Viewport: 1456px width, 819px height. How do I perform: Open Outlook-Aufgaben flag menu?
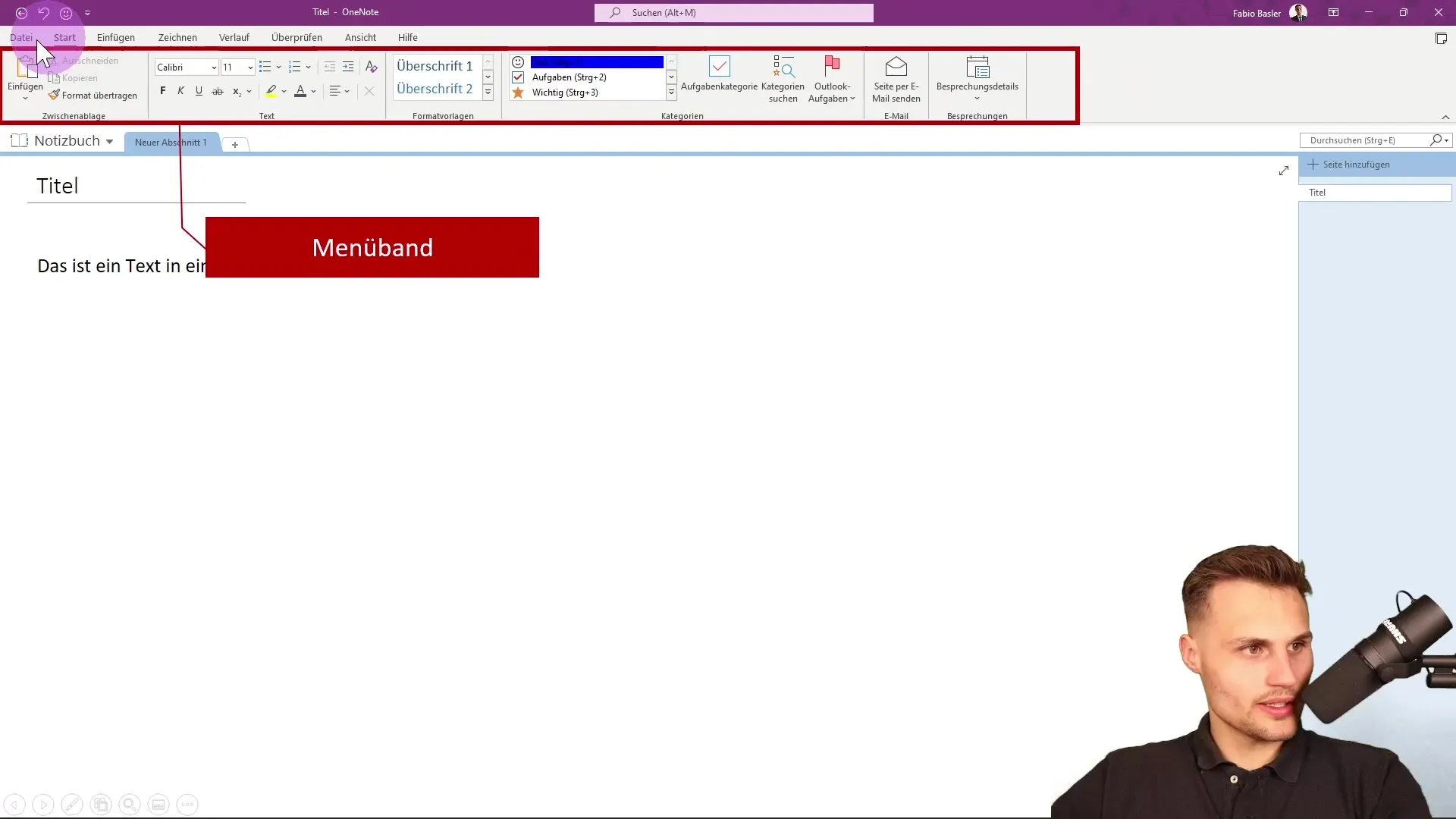(832, 79)
